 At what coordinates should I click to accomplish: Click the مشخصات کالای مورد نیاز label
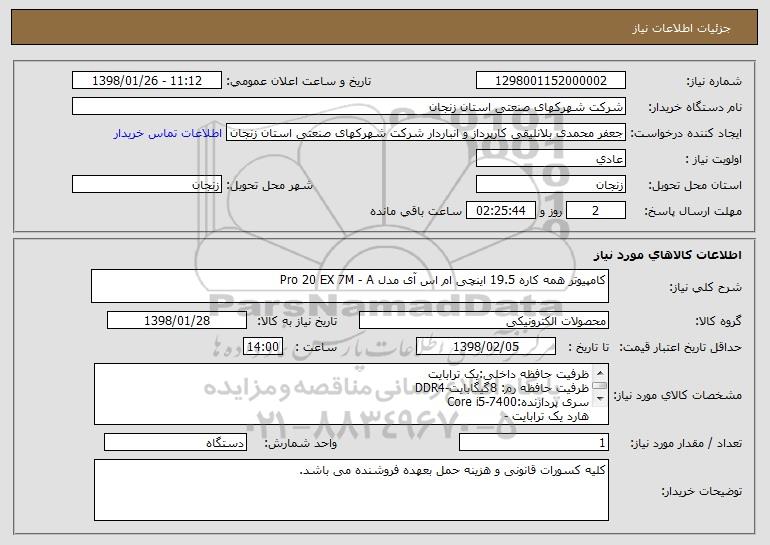pos(679,395)
